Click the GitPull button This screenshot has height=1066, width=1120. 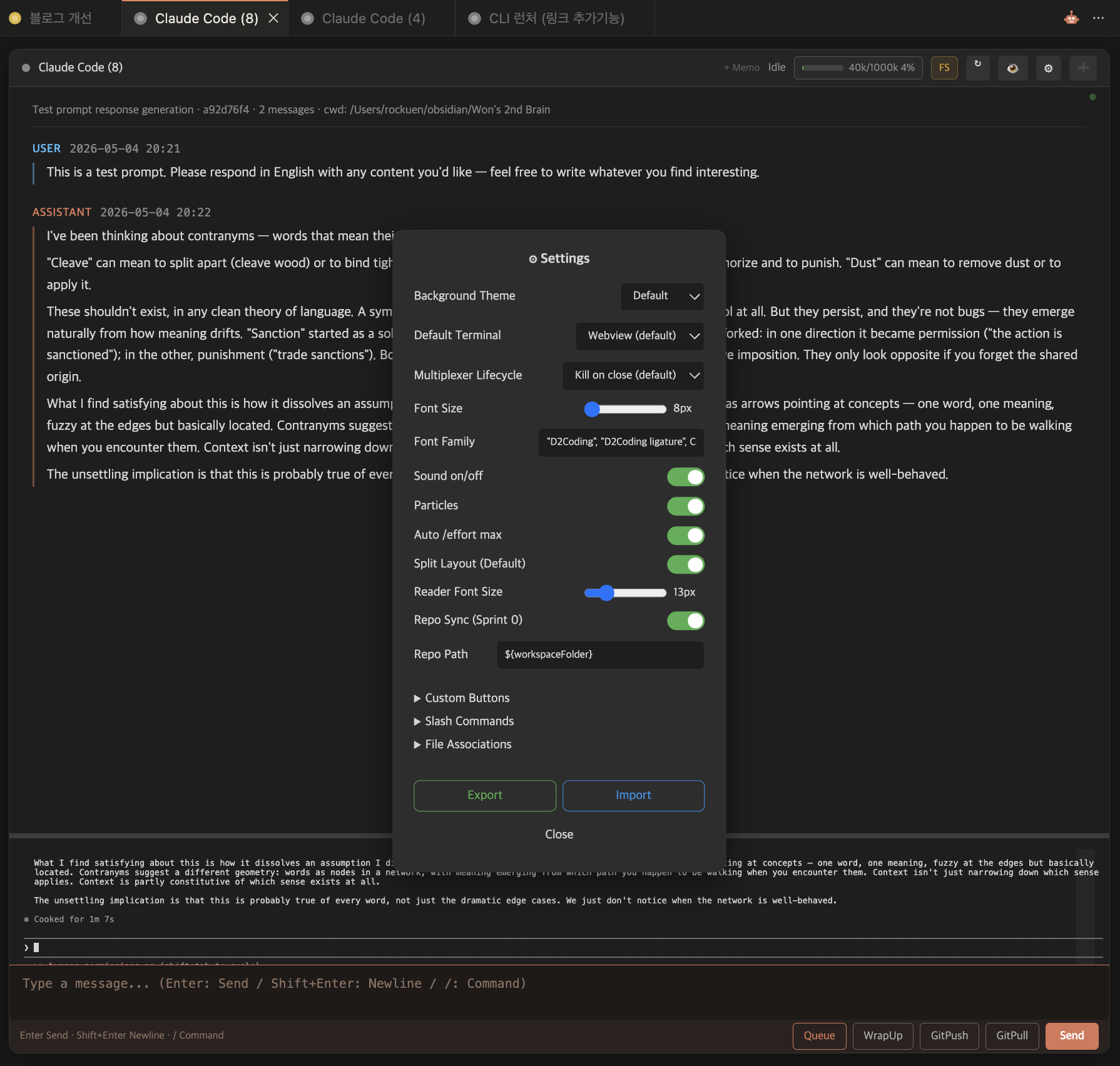[x=1012, y=1036]
